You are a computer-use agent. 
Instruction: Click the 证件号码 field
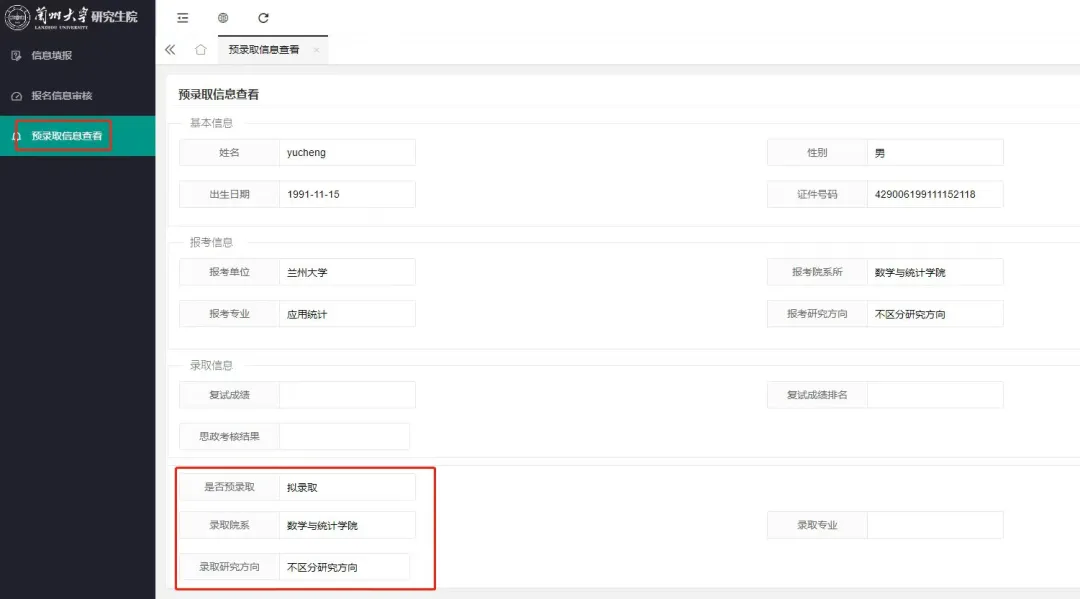point(934,194)
